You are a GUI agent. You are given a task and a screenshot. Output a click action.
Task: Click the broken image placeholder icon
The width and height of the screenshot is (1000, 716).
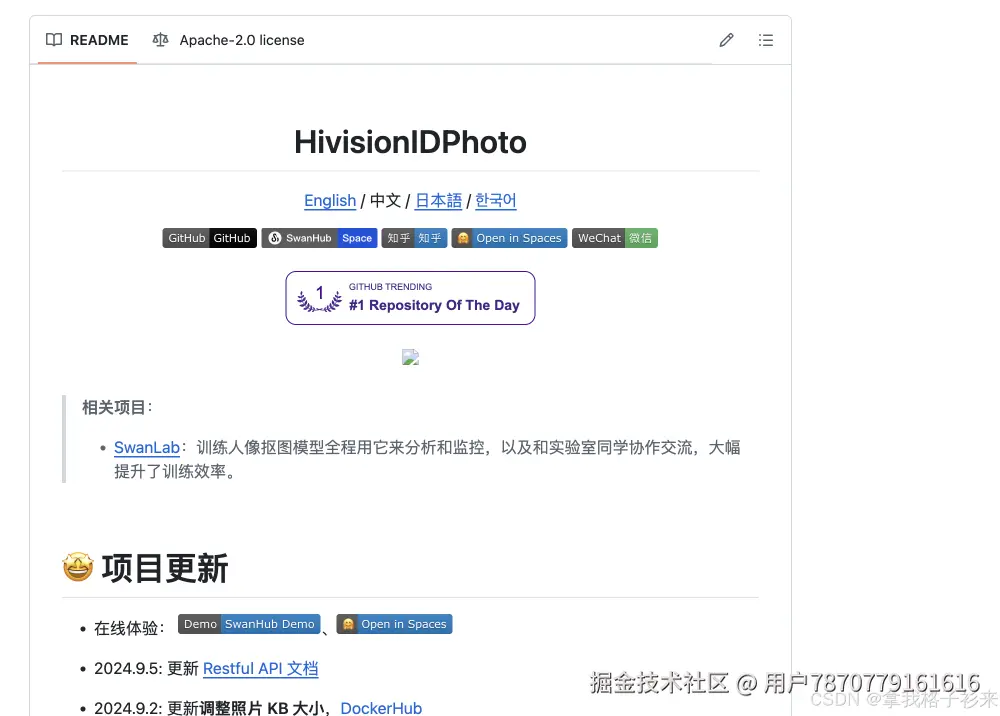[410, 357]
